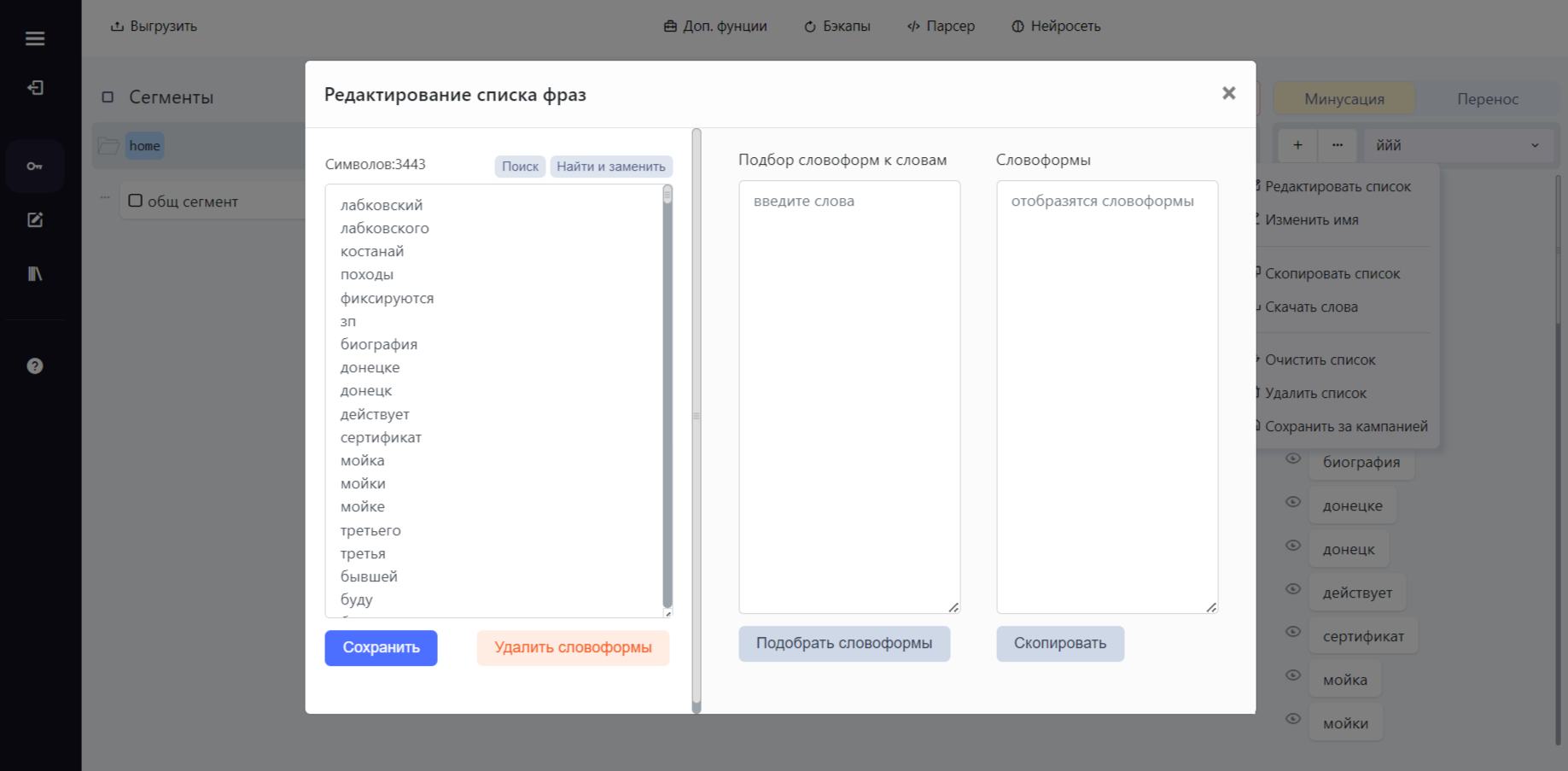
Task: Click Удалить словоформы button
Action: 573,648
